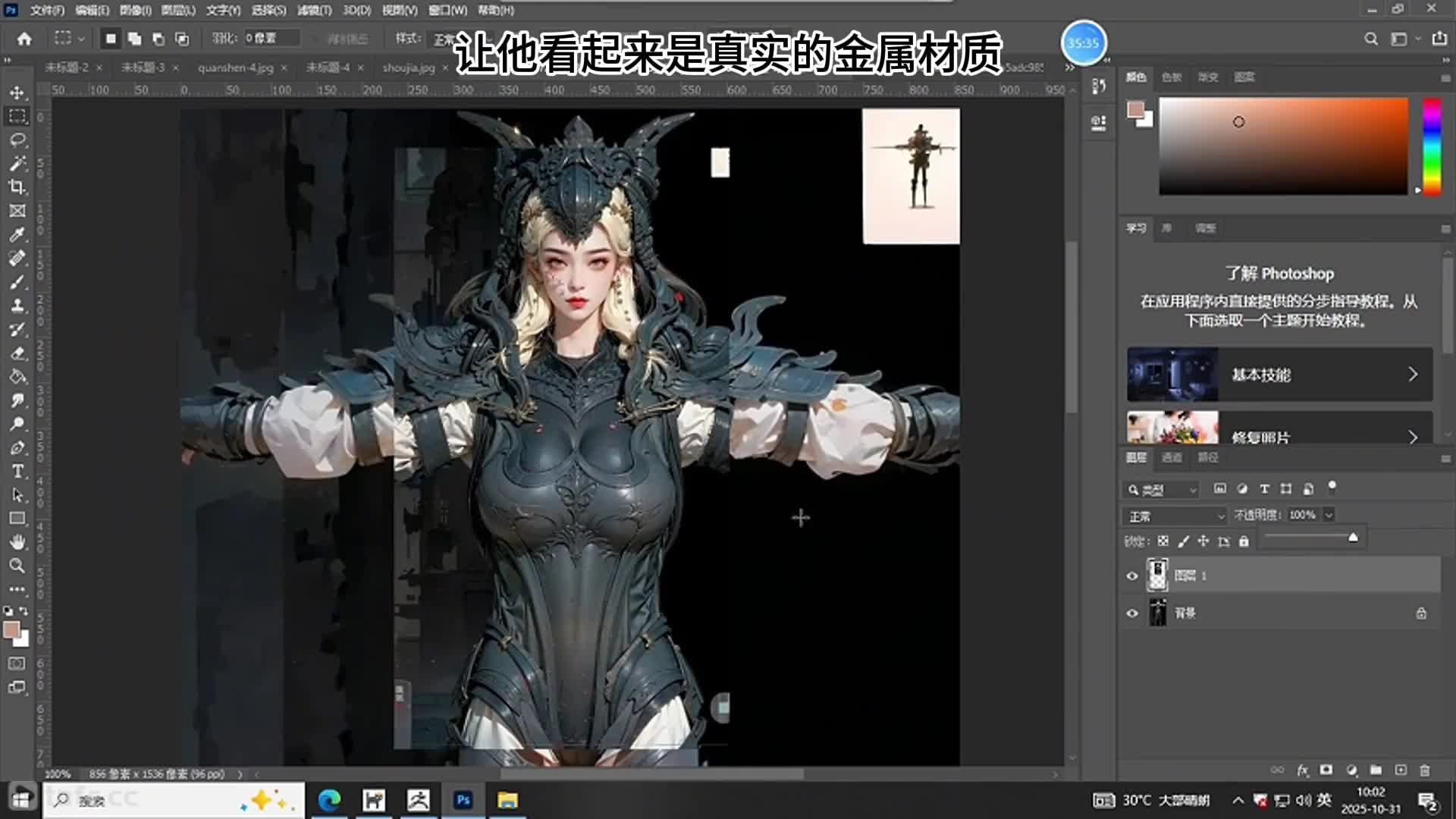Screen dimensions: 1456x819
Task: Click the Delete layer trash icon
Action: tap(1425, 770)
